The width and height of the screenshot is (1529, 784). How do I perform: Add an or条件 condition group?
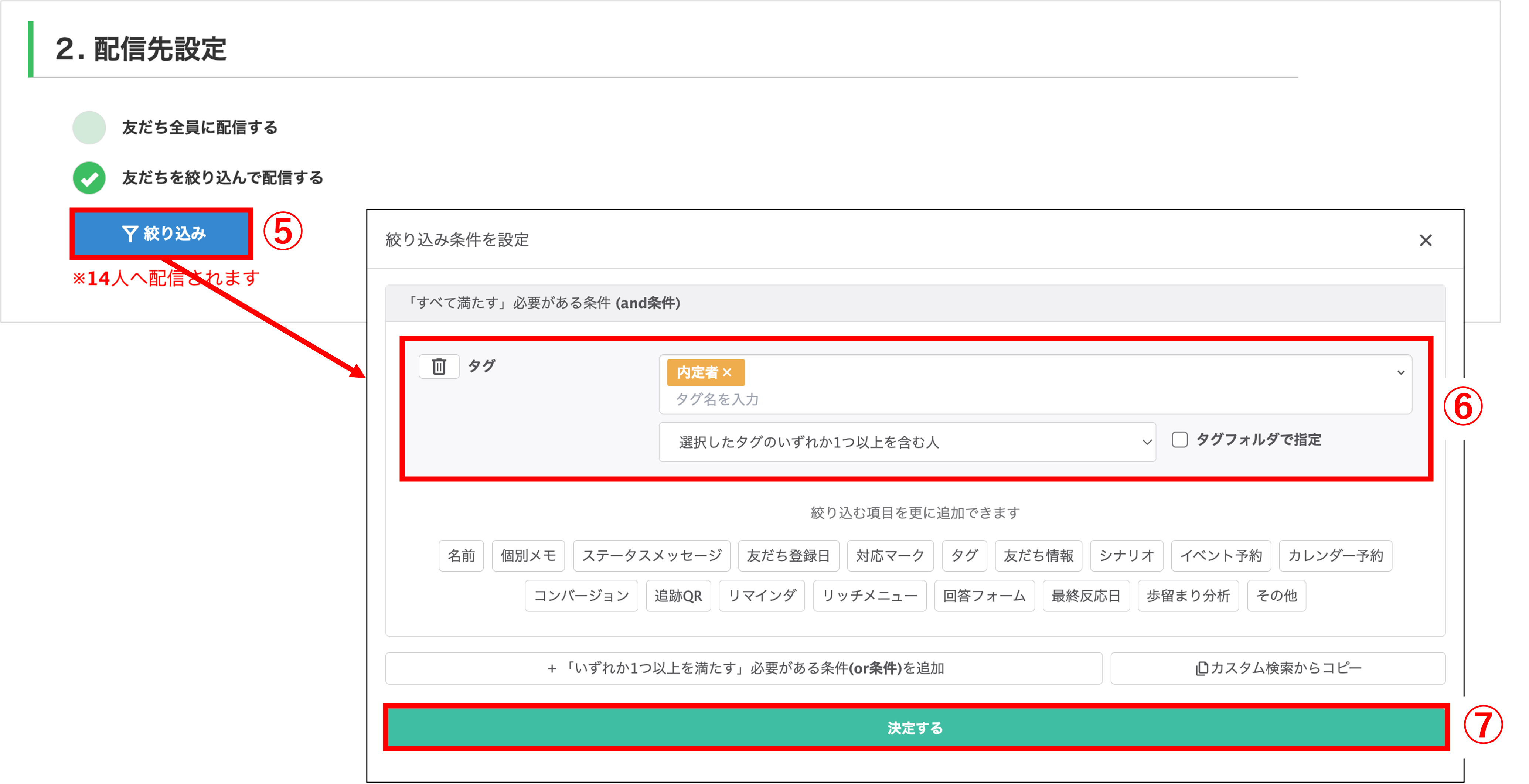[x=744, y=668]
